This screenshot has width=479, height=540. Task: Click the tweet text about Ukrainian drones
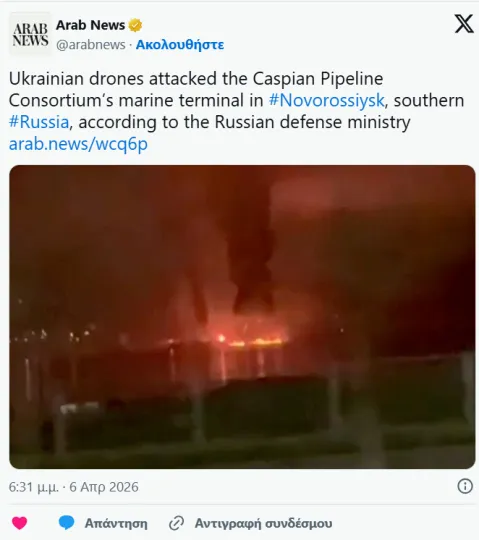pos(236,100)
